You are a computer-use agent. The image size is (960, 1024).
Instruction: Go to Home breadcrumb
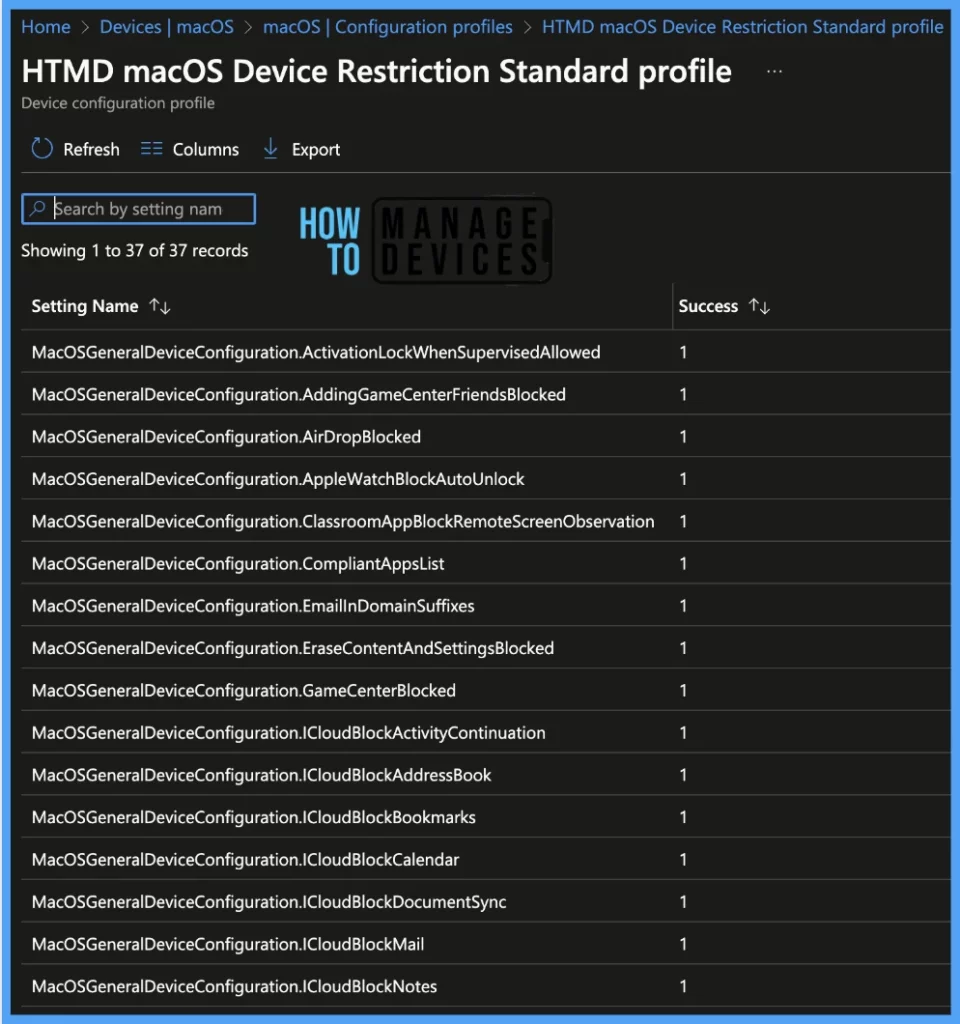[46, 27]
